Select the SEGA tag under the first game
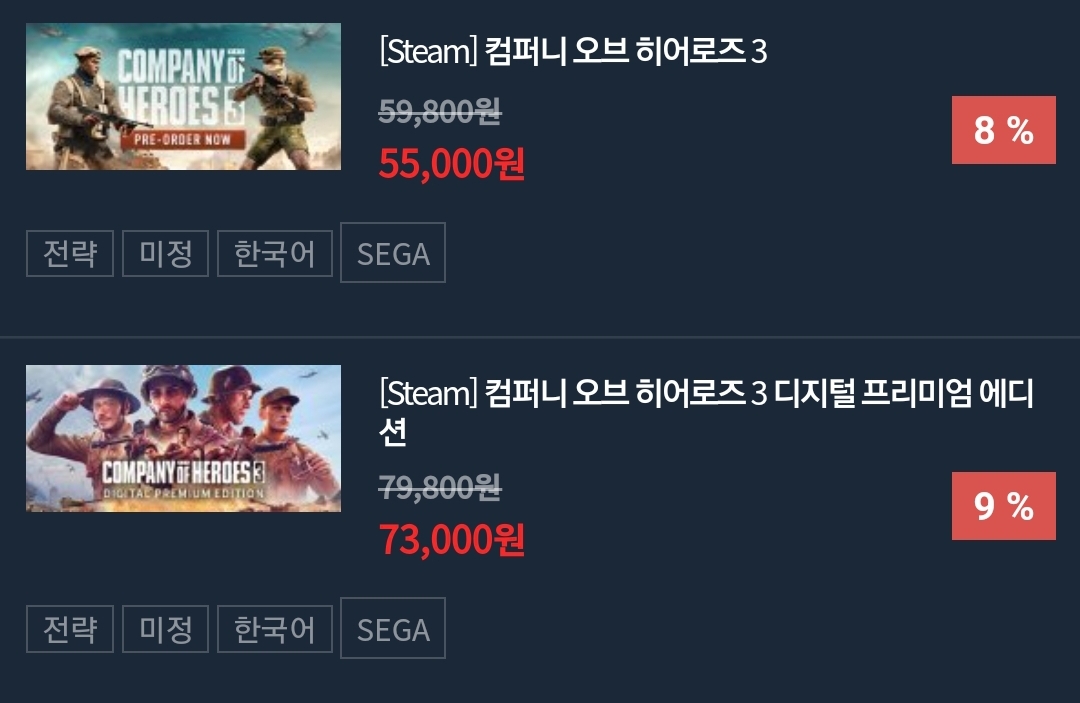 [393, 253]
